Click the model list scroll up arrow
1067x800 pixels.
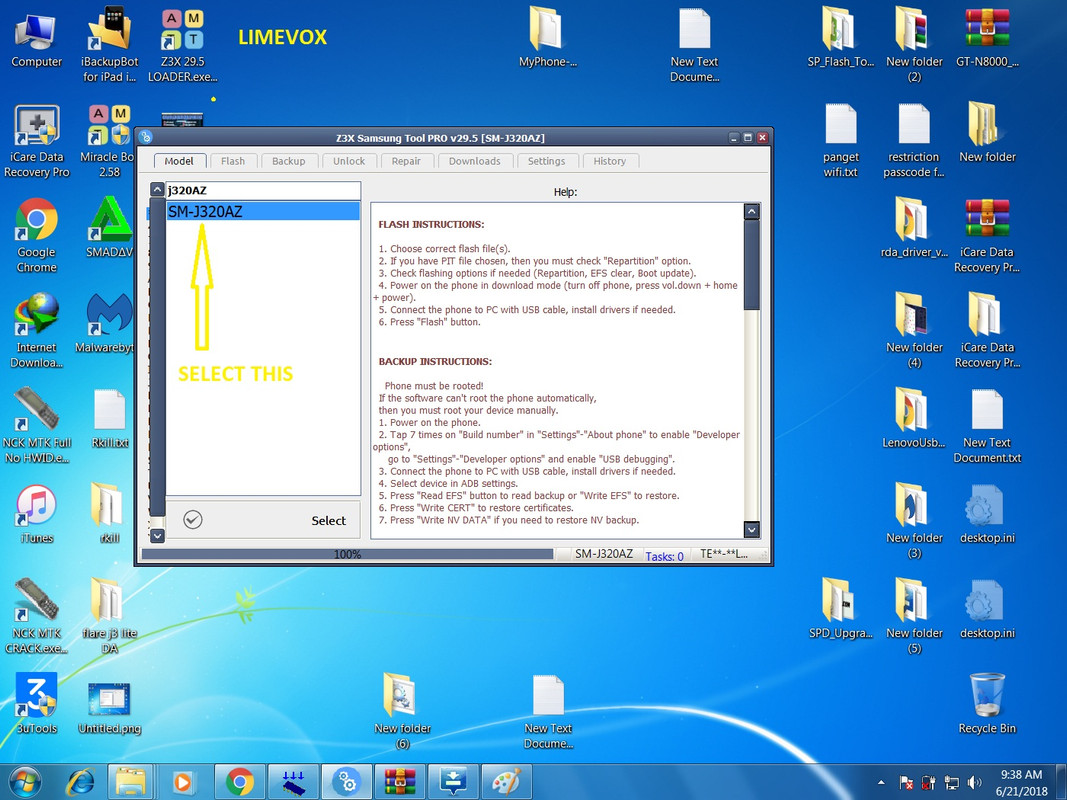point(157,190)
